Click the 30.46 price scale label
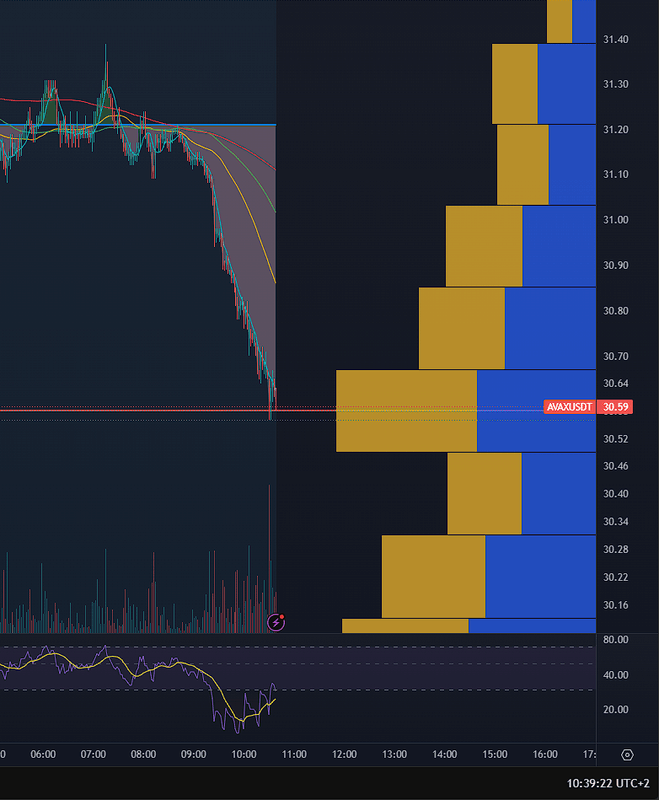The width and height of the screenshot is (659, 800). click(x=616, y=466)
